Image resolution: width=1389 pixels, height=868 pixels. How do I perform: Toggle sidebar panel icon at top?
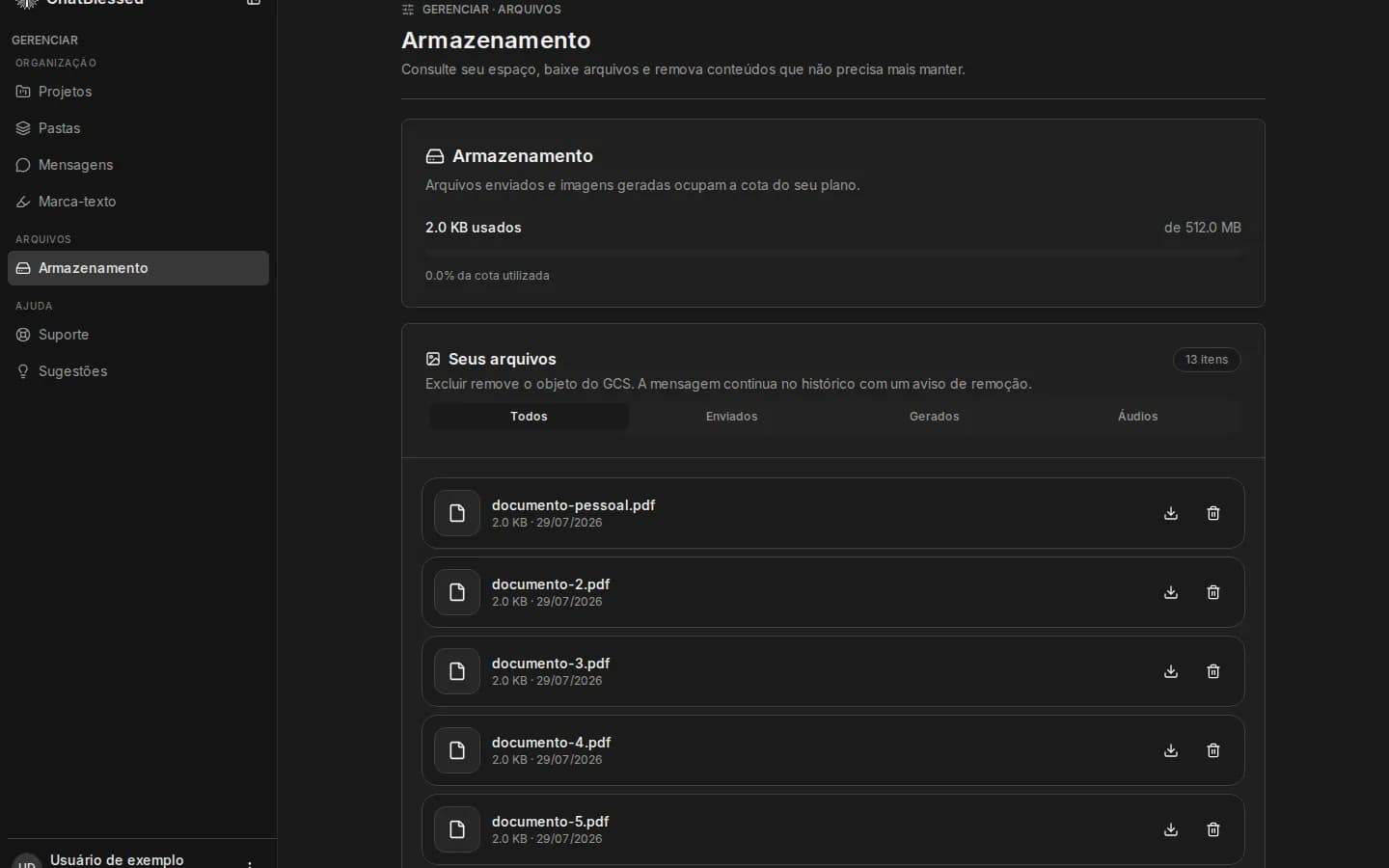(x=254, y=3)
